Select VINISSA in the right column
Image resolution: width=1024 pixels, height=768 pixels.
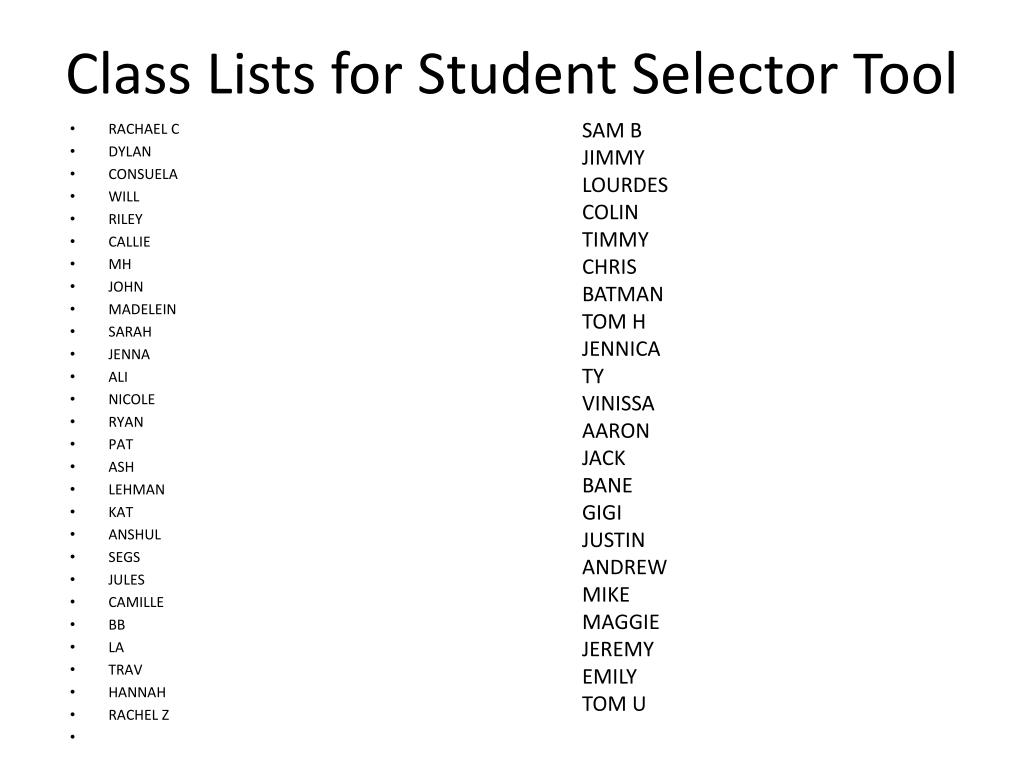click(x=618, y=404)
